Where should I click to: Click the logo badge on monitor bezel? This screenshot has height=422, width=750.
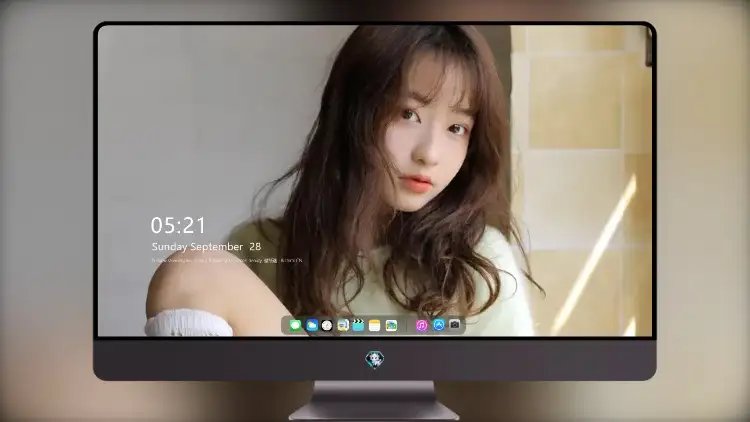(375, 359)
